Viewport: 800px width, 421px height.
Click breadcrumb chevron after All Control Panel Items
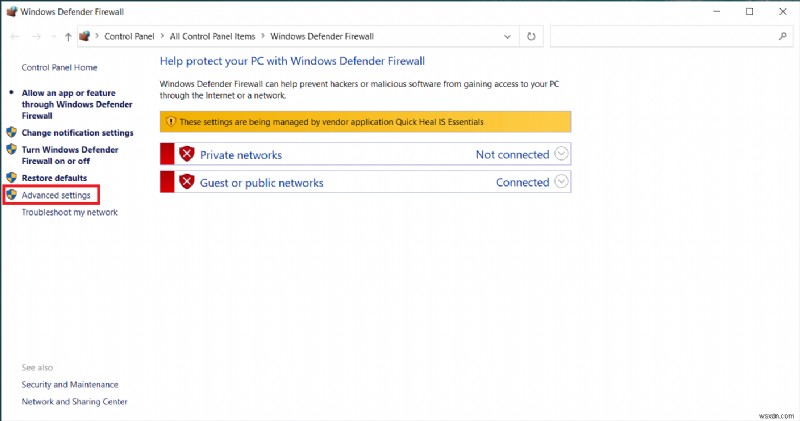263,36
